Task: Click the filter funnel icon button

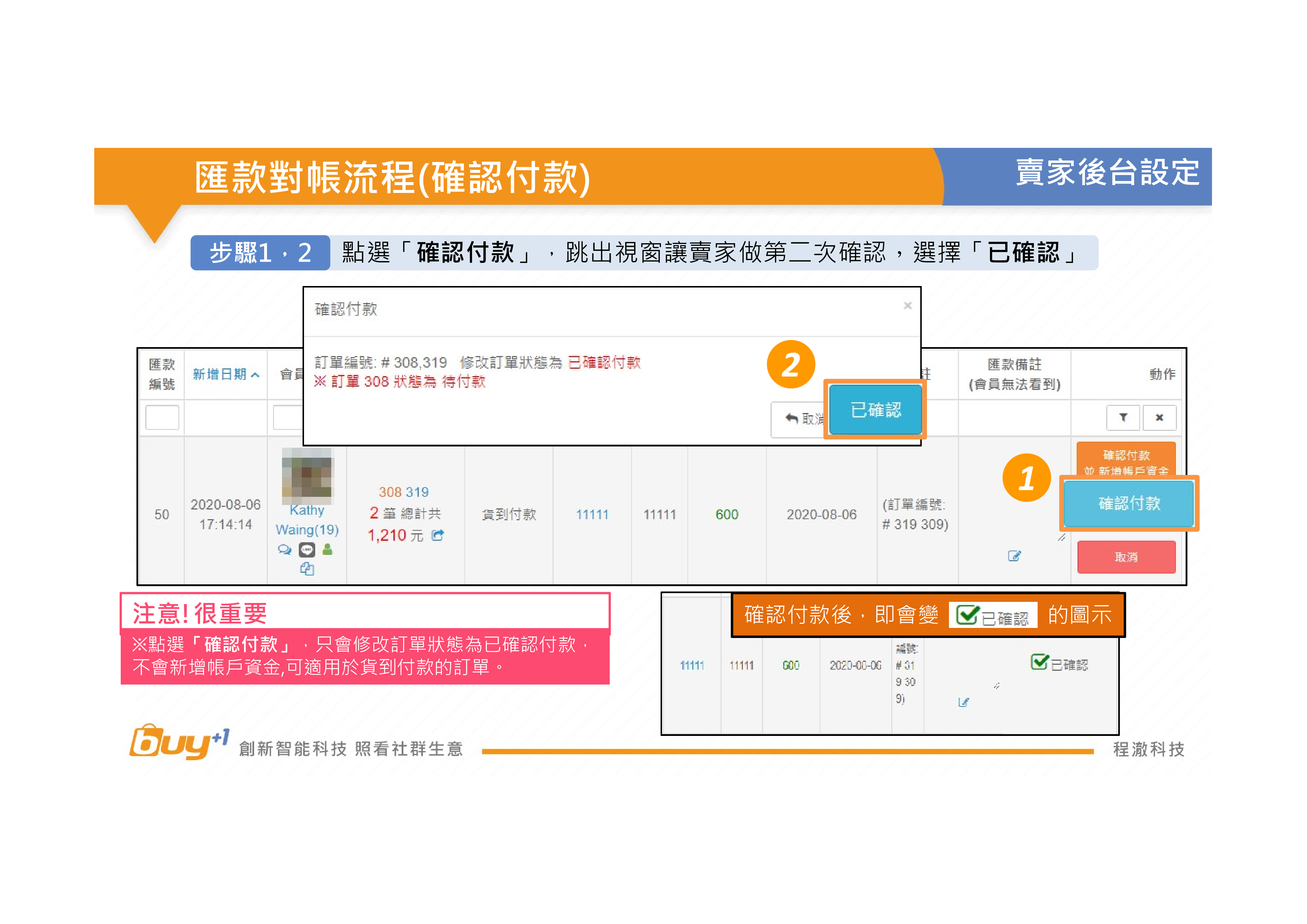Action: (1123, 417)
